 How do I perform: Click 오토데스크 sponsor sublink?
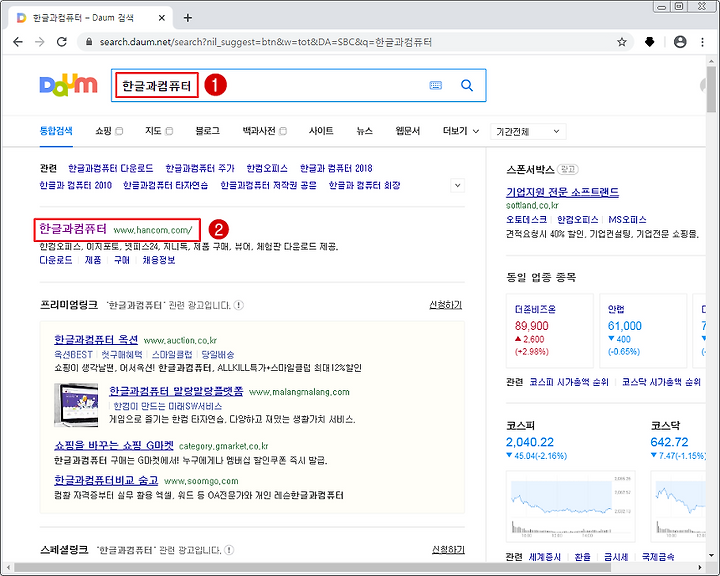(x=527, y=220)
